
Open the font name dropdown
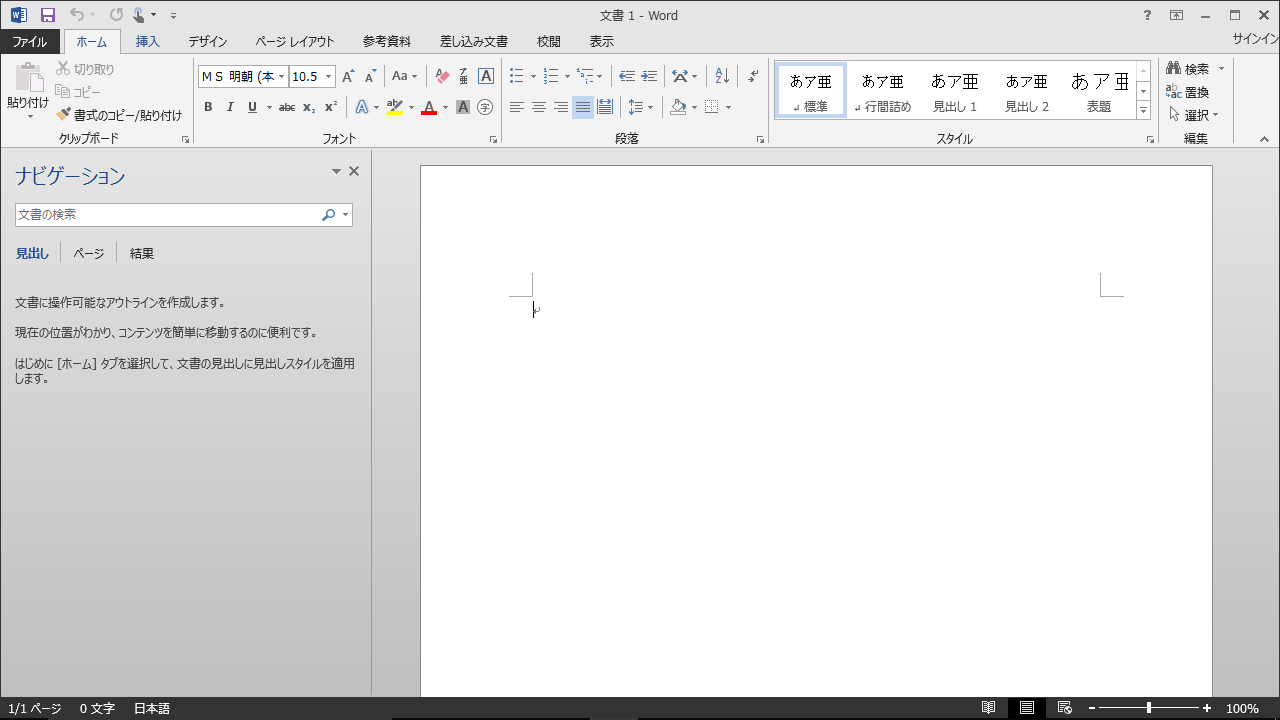pyautogui.click(x=282, y=76)
